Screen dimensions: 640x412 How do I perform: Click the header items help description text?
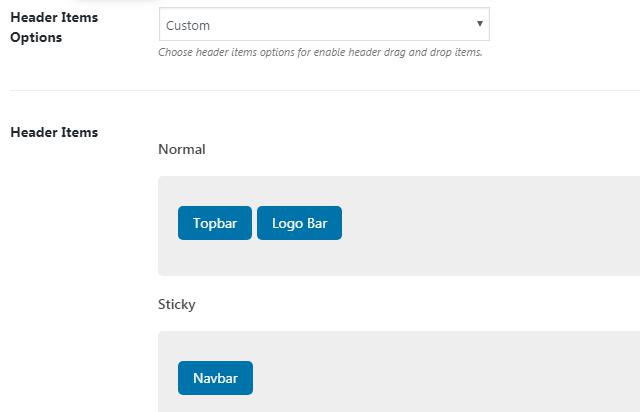(x=320, y=52)
